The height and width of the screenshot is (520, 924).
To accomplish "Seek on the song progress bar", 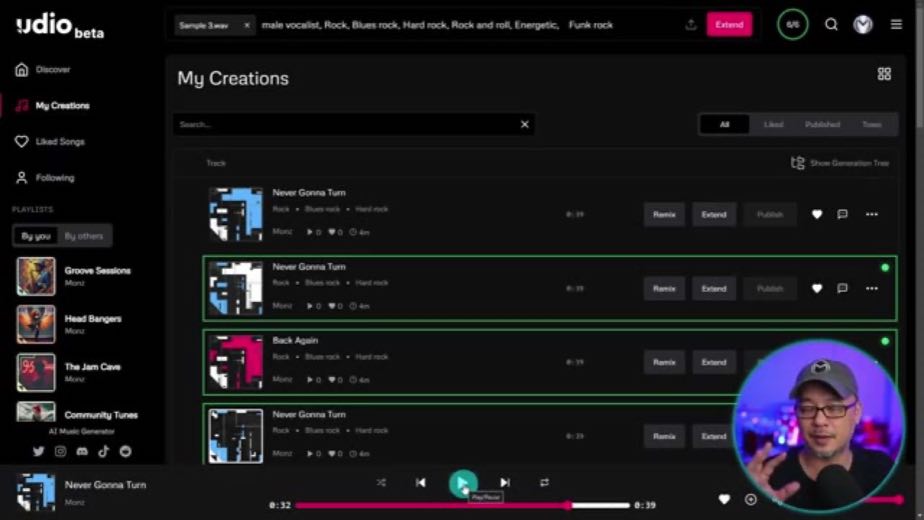I will pos(463,505).
